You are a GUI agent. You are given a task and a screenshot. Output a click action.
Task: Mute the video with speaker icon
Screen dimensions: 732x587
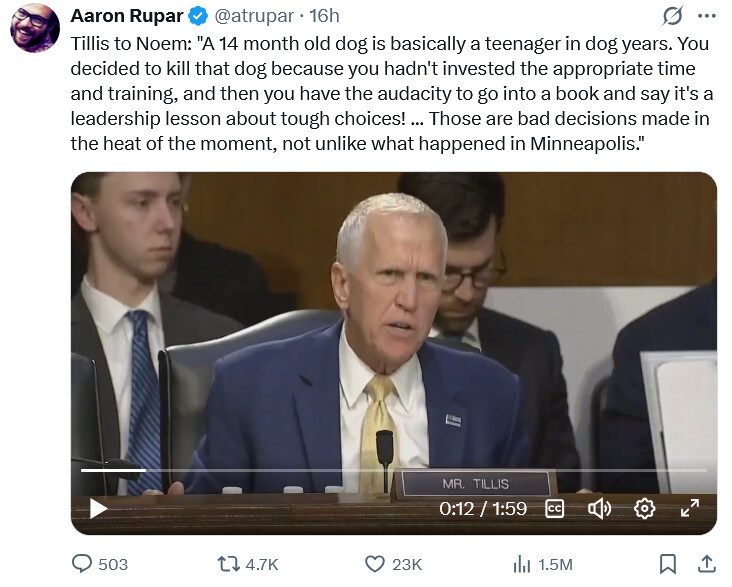tap(599, 508)
